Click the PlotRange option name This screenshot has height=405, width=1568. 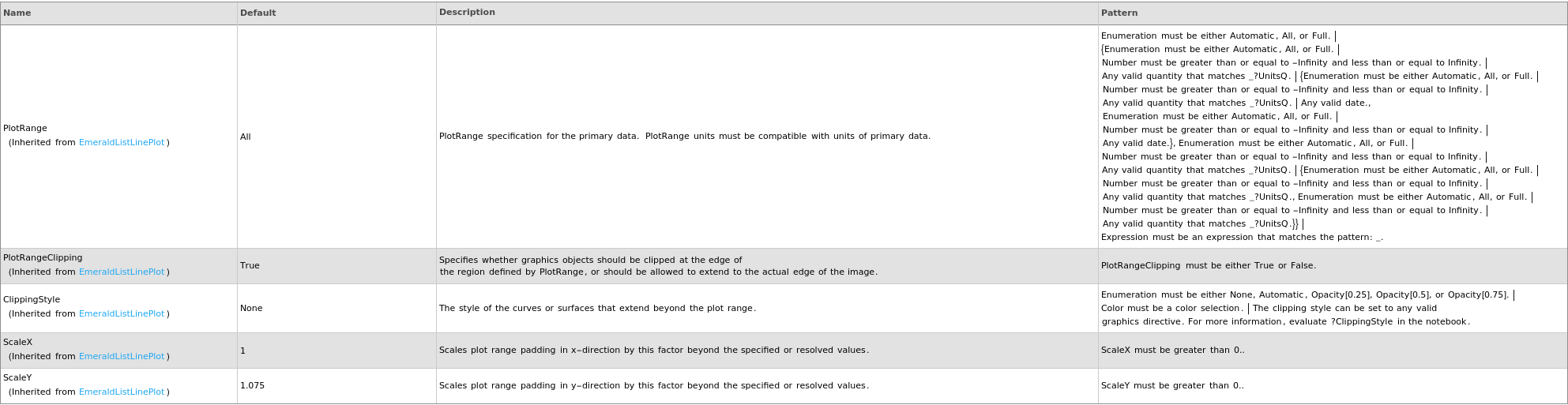pos(25,128)
